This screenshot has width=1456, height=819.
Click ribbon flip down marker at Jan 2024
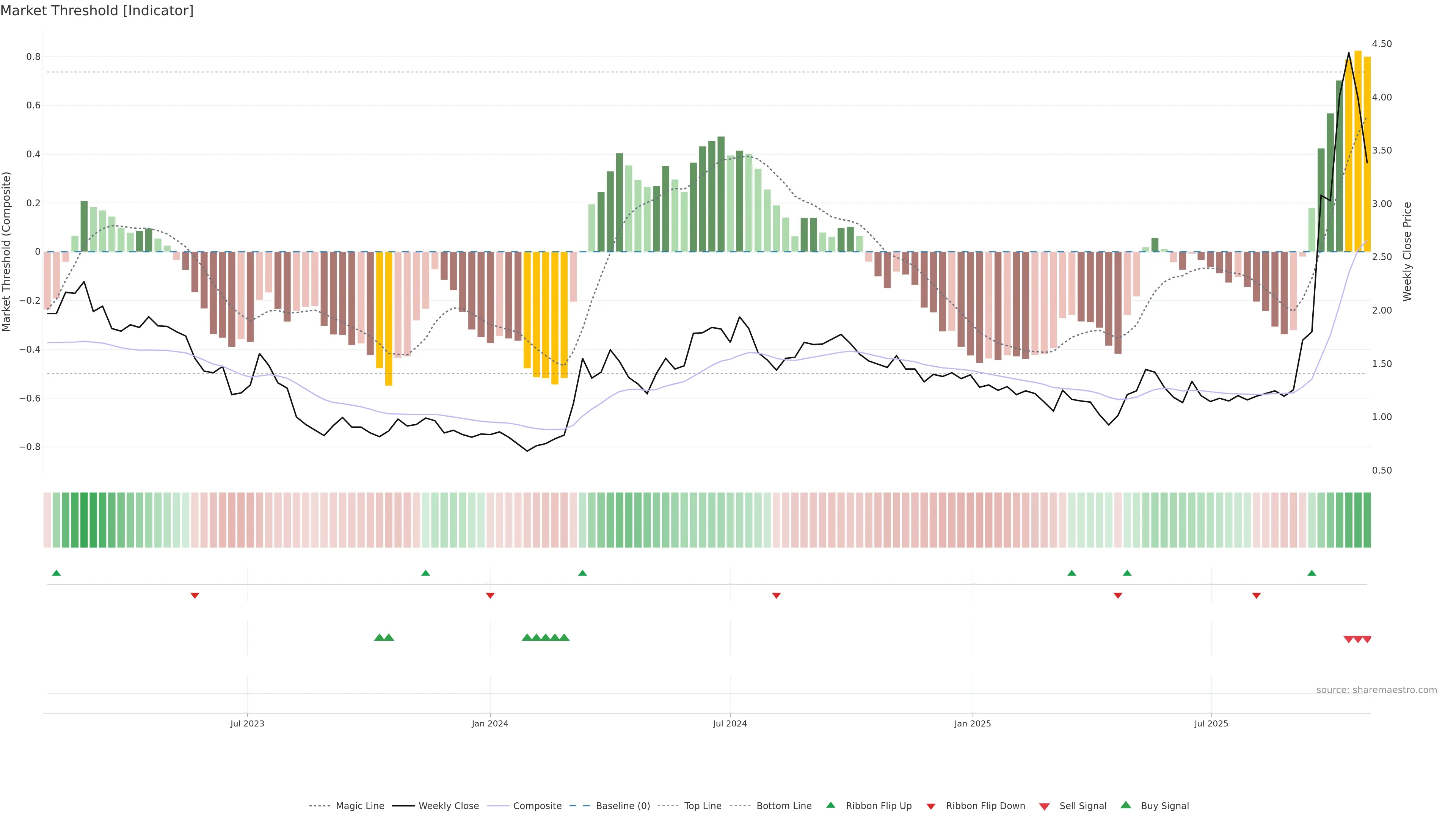pos(490,595)
